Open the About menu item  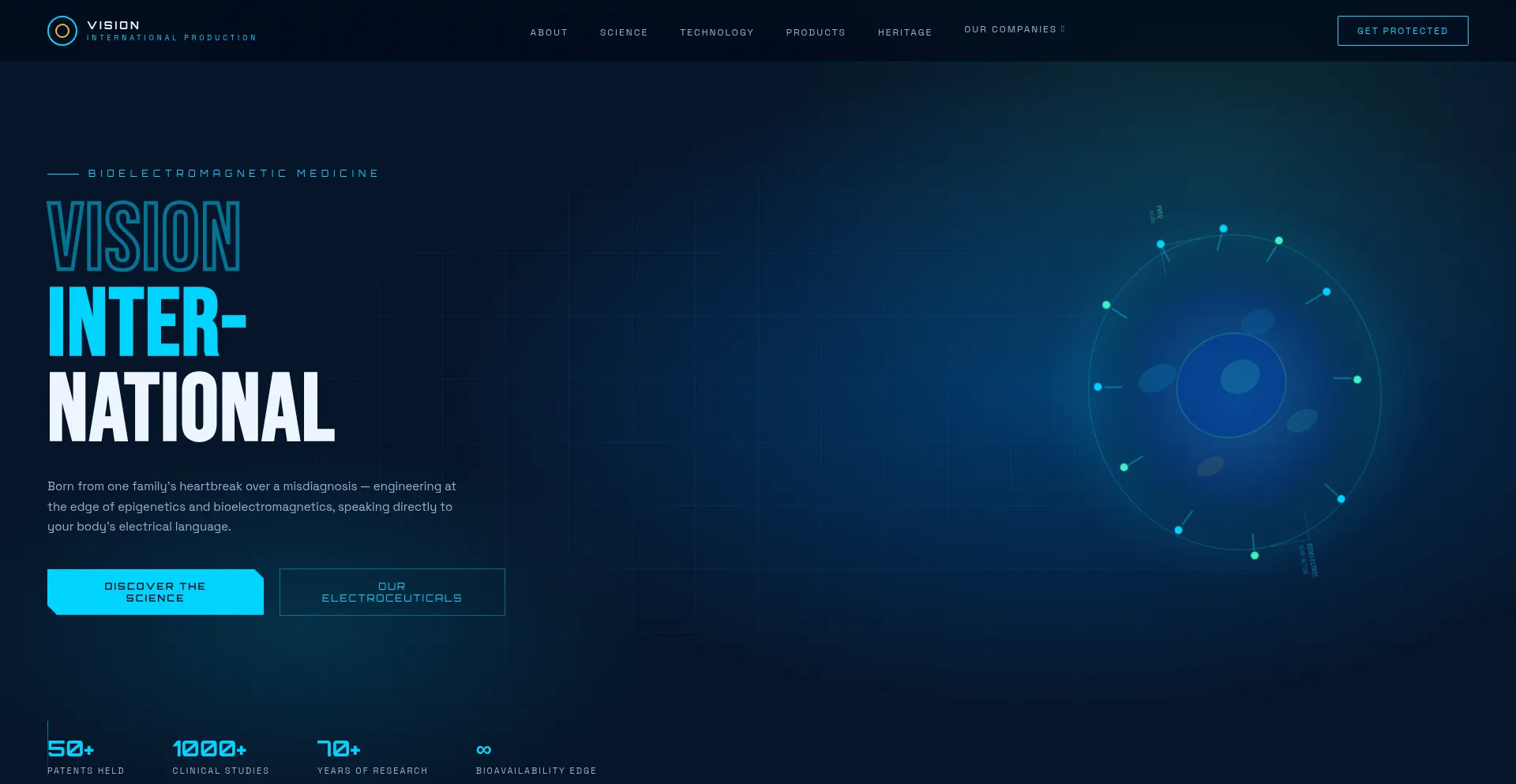click(549, 32)
